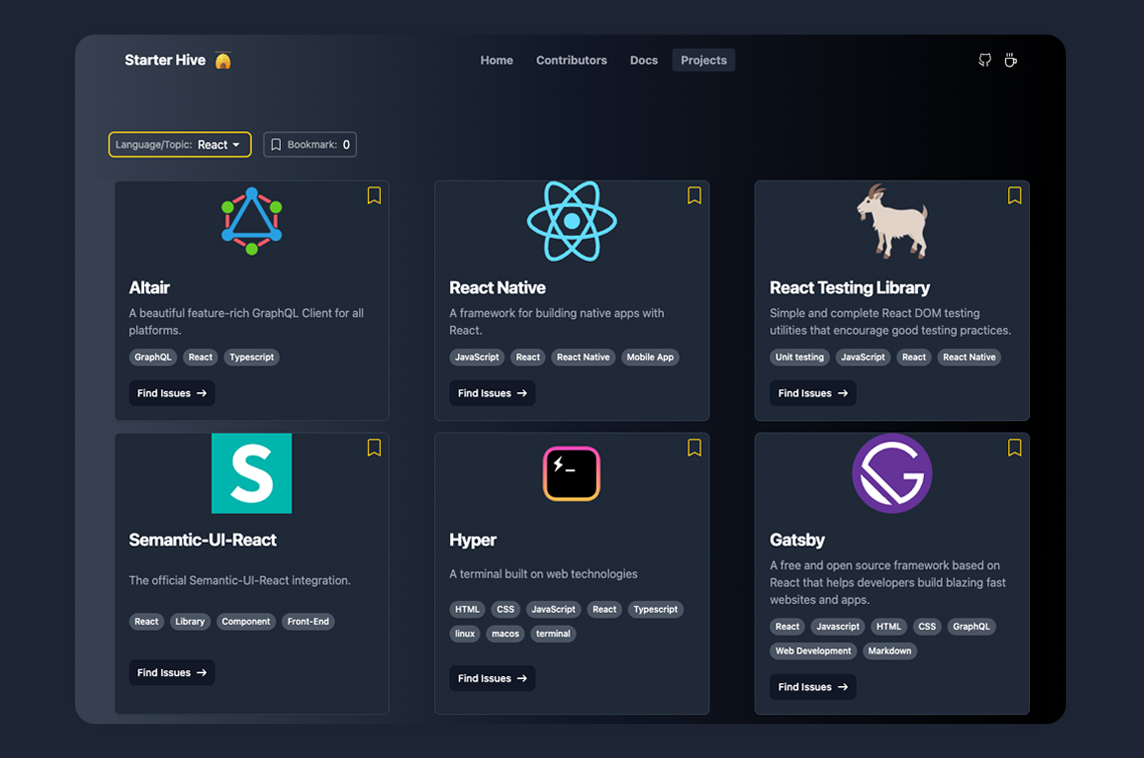Click 'A terminal built on web technologies'
The height and width of the screenshot is (758, 1144).
click(544, 574)
